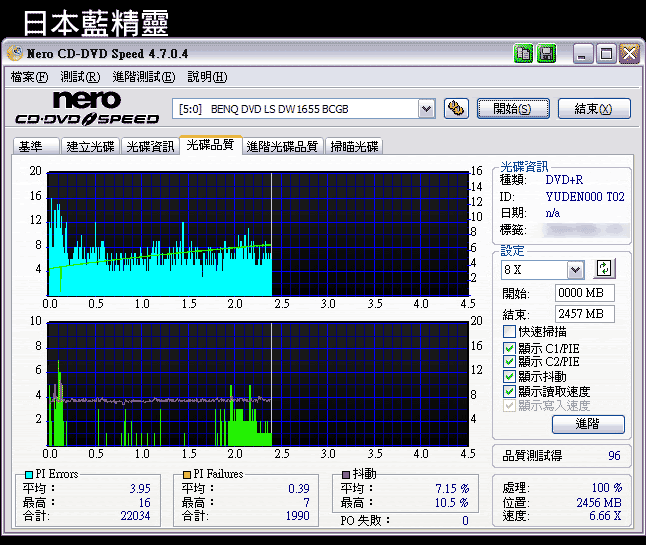The image size is (646, 545).
Task: Click the purple 抖動 color swatch
Action: (346, 475)
